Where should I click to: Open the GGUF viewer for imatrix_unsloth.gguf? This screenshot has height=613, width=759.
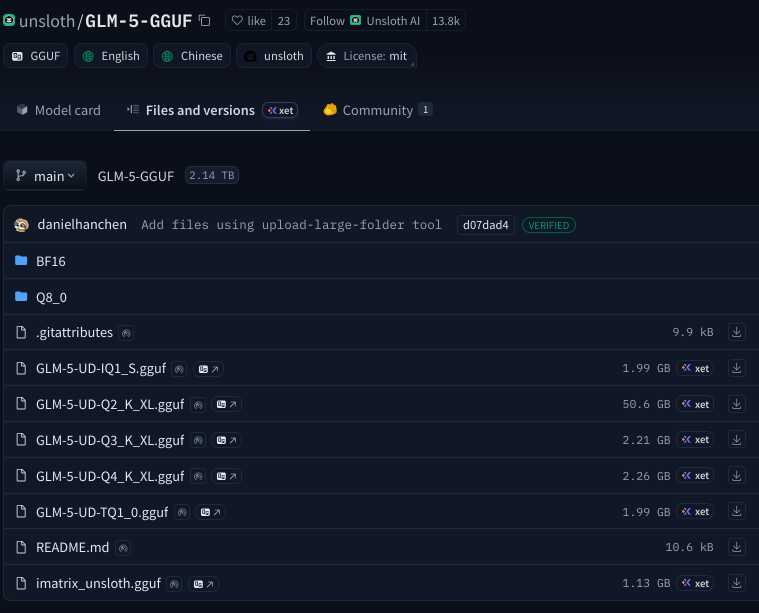tap(203, 584)
